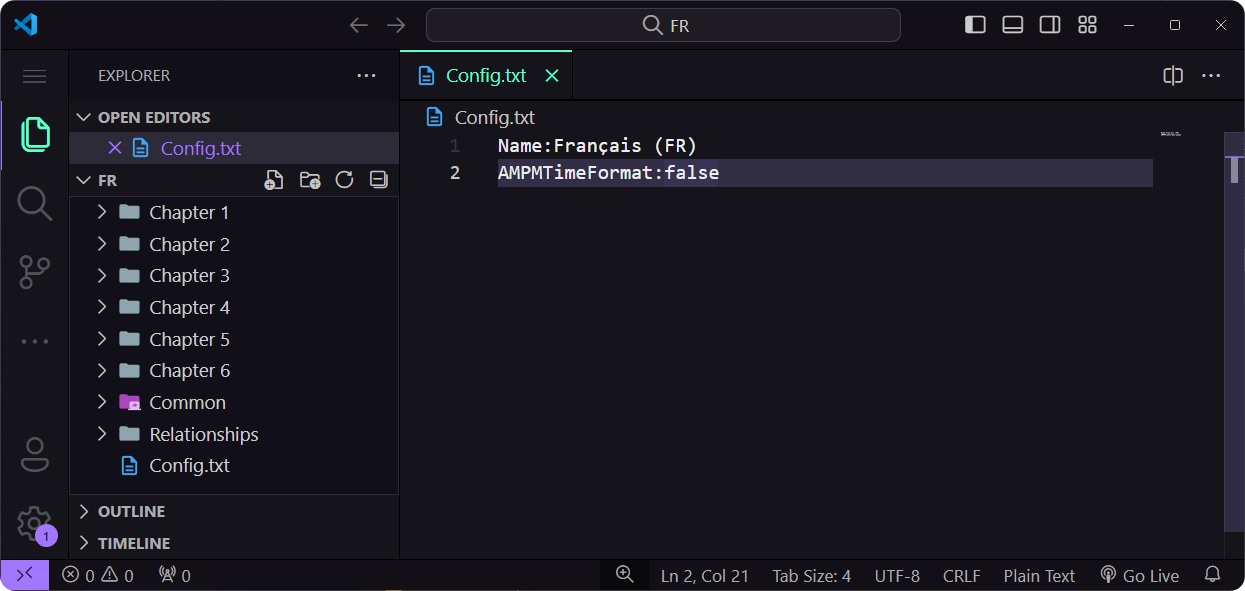The width and height of the screenshot is (1245, 591).
Task: Change the CRLF line ending setting
Action: pos(961,576)
